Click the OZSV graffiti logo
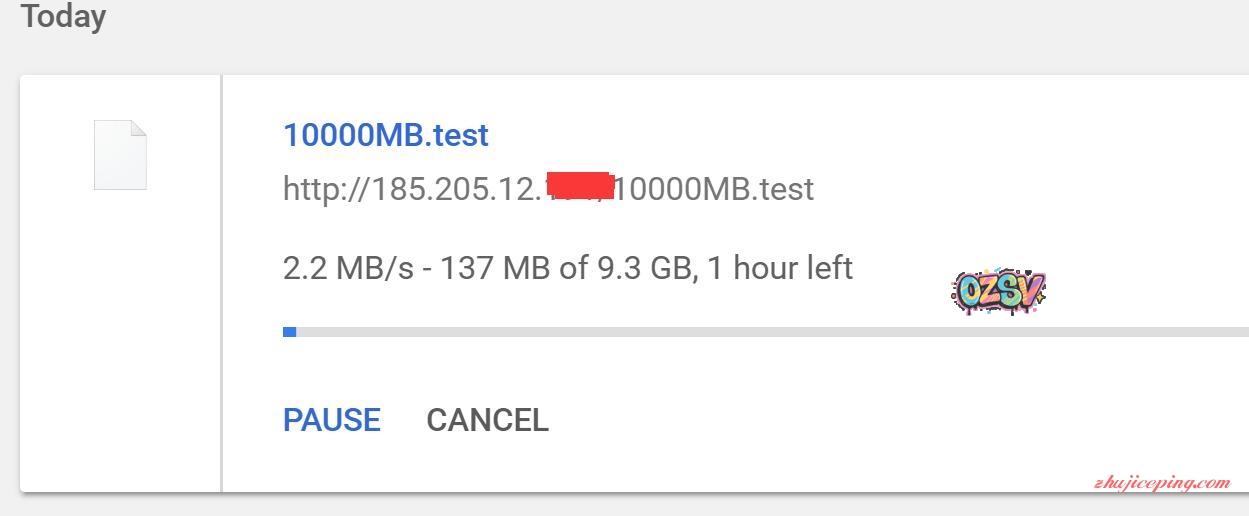 (x=997, y=291)
